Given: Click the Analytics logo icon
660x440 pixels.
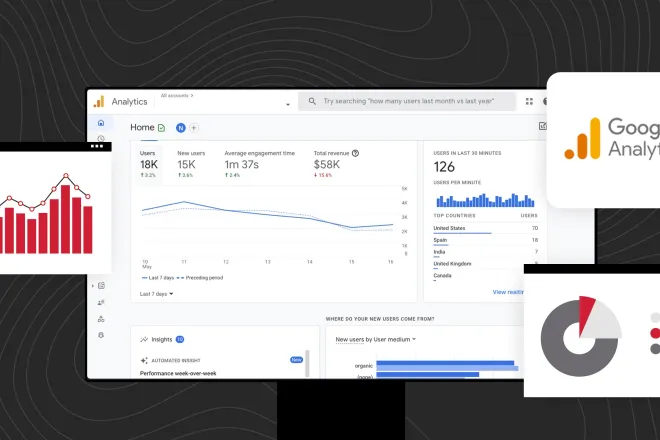Looking at the screenshot, I should [x=99, y=101].
